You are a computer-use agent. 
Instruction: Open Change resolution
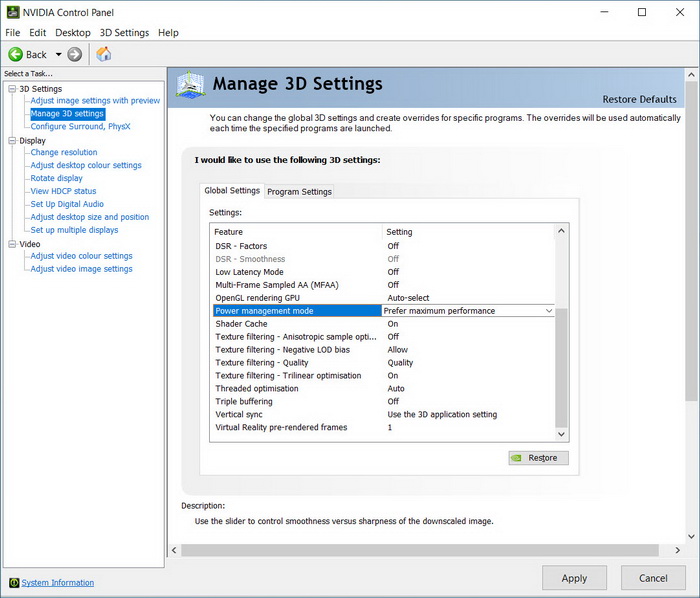(64, 152)
